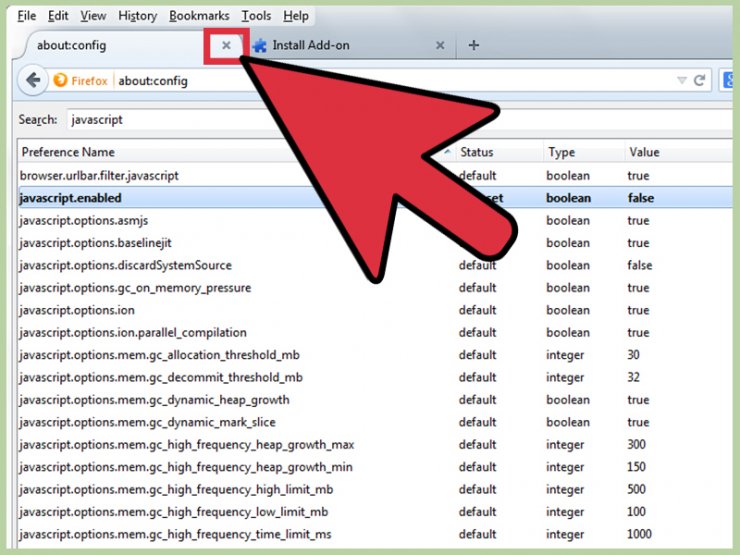Select gc_high_frequency_low_limit_mb row

click(375, 512)
